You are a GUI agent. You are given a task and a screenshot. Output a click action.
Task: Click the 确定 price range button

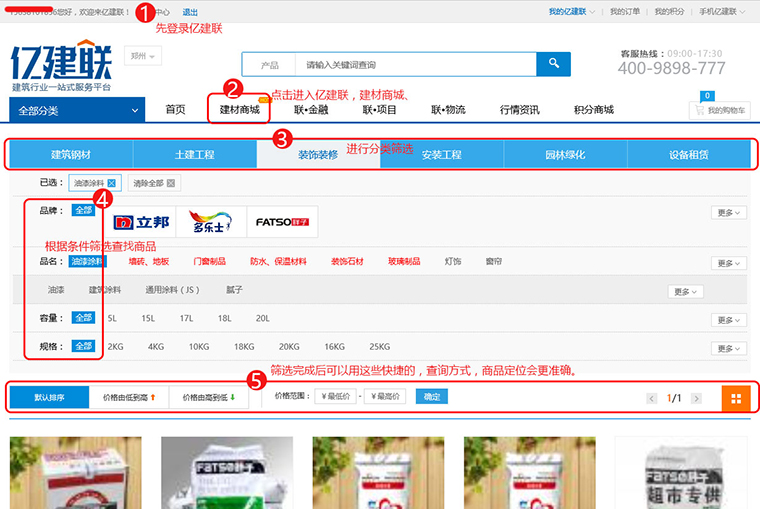point(432,397)
